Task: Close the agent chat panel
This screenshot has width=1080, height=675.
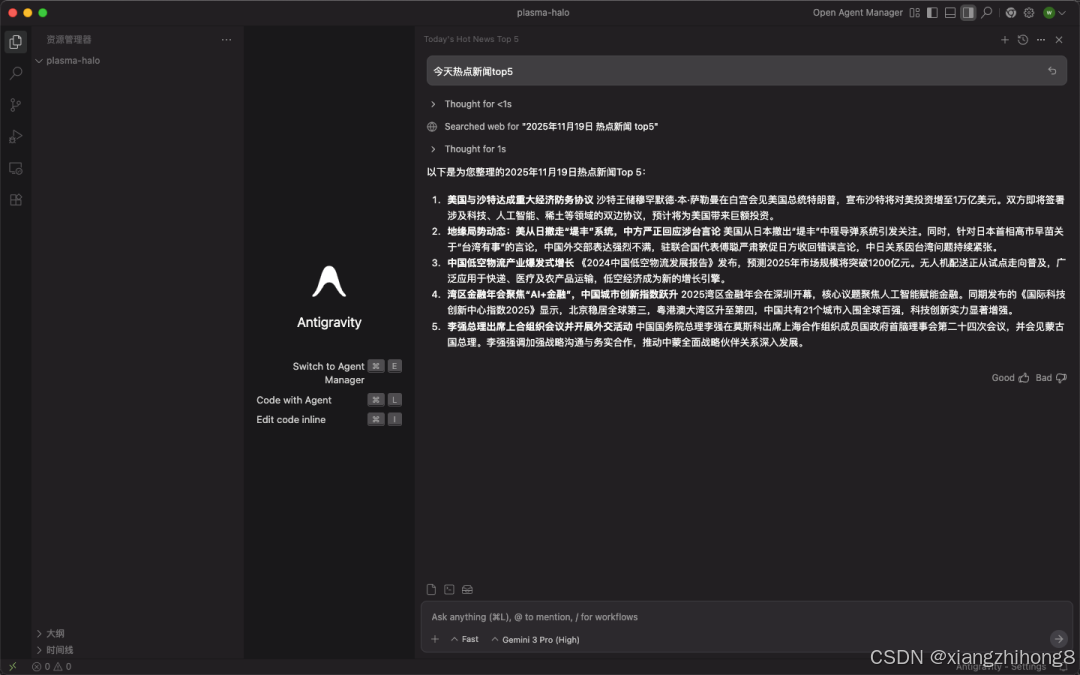Action: point(1059,40)
